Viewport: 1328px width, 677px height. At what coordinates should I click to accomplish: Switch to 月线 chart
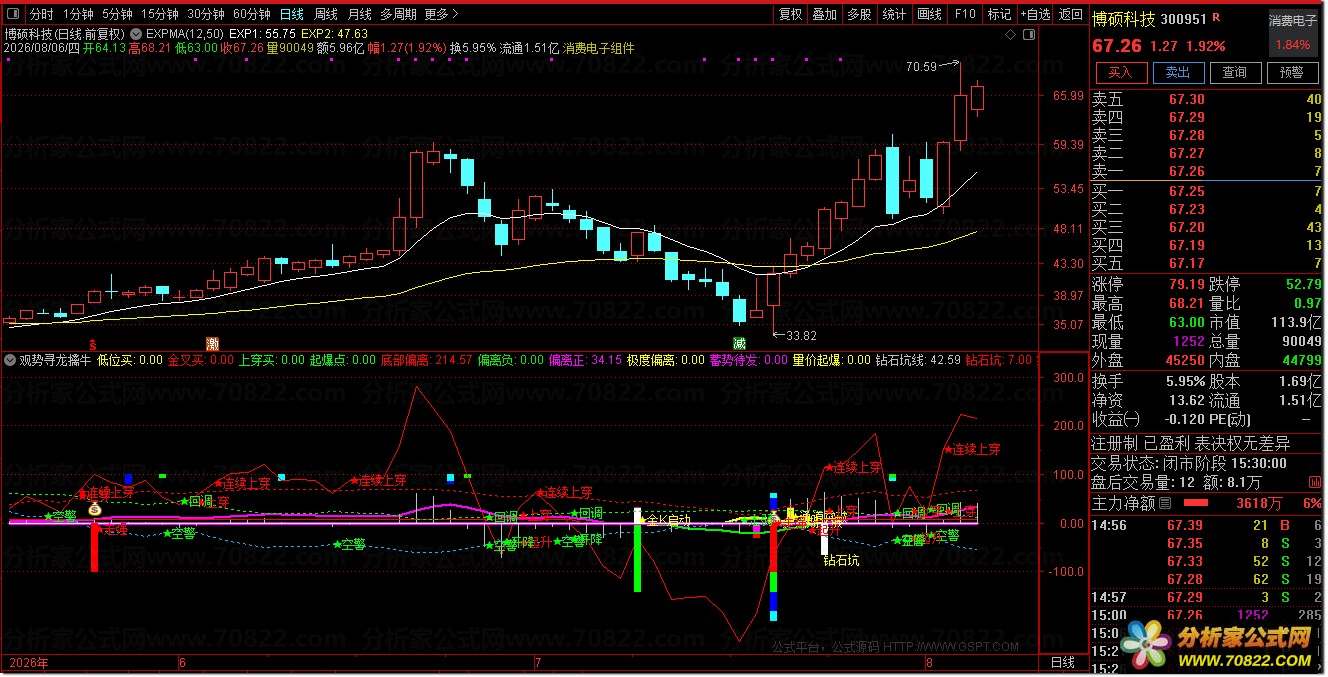[360, 14]
